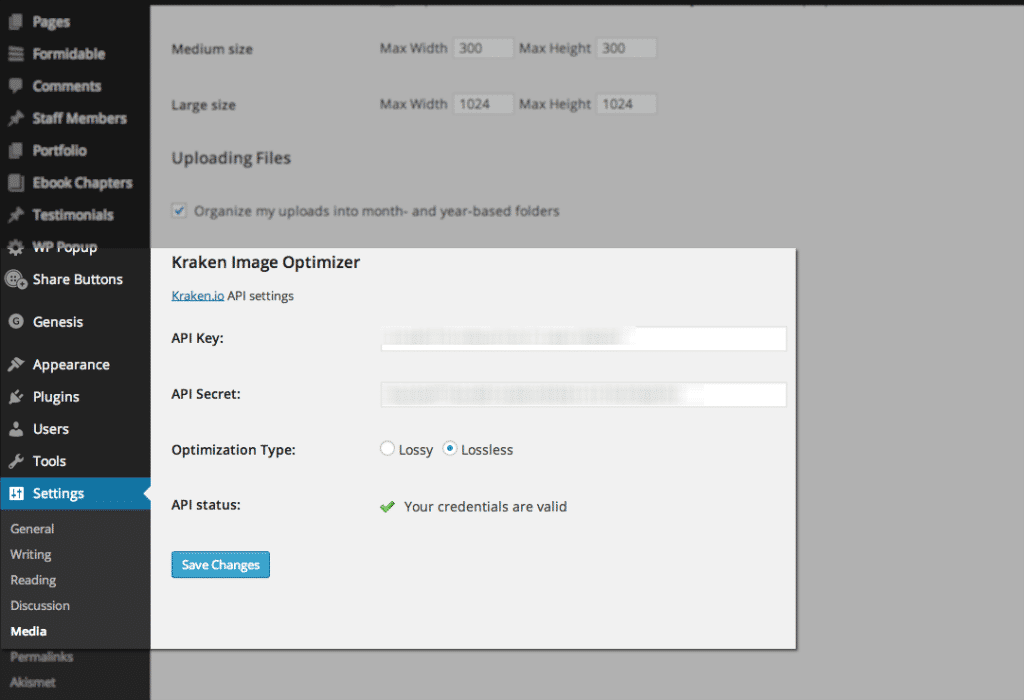Viewport: 1024px width, 700px height.
Task: Click the 'API Secret:' label
Action: (x=206, y=394)
